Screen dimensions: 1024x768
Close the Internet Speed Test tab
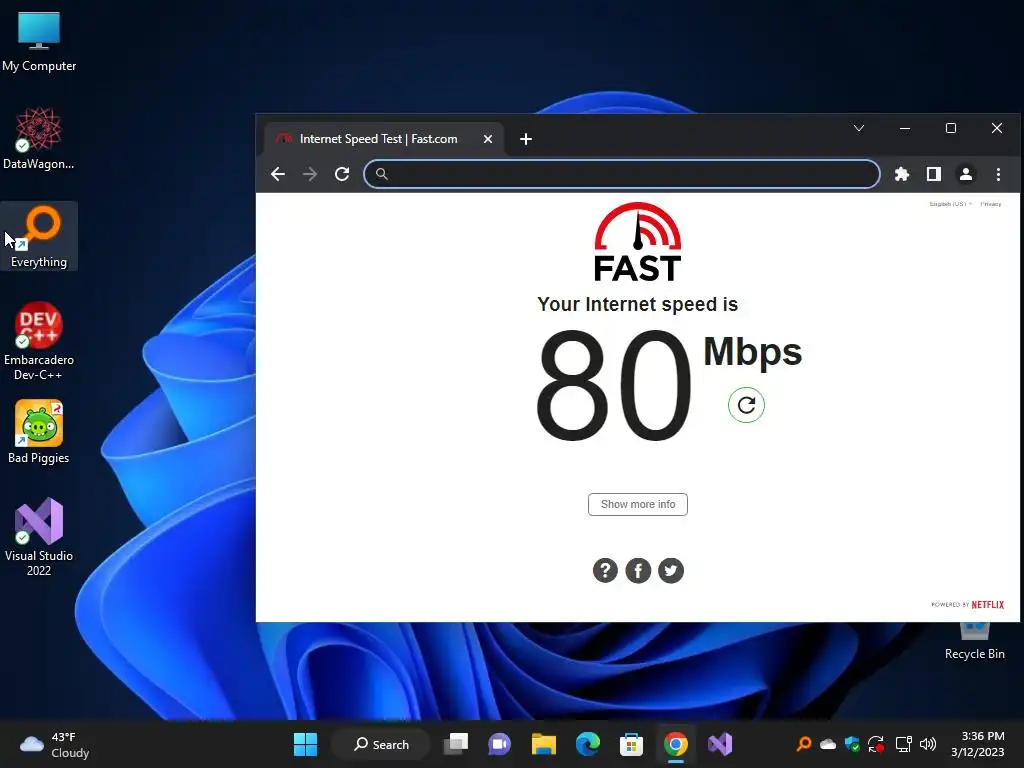[x=488, y=139]
